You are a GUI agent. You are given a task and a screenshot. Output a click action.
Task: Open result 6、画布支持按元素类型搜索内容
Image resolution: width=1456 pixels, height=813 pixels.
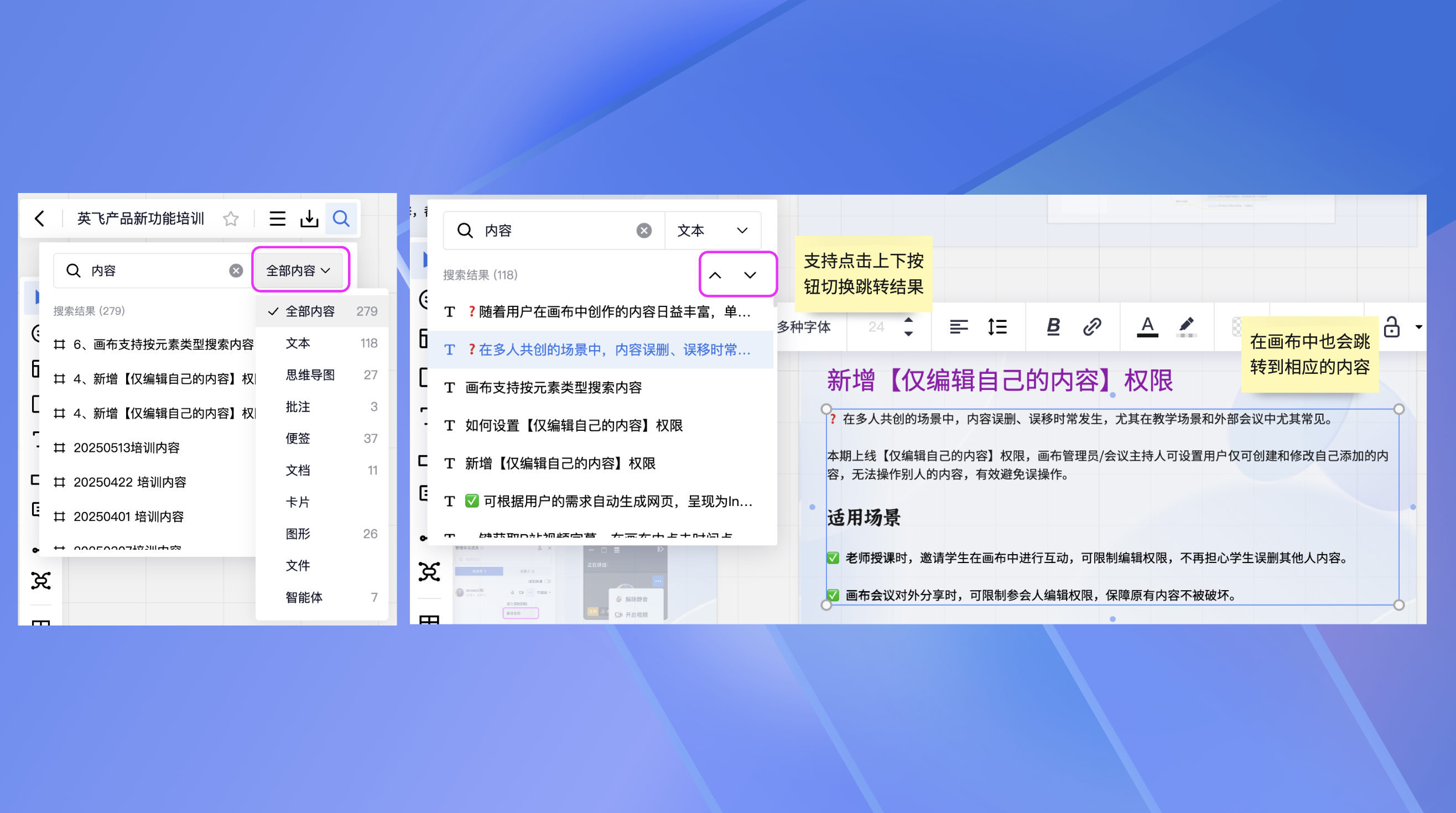pos(153,344)
